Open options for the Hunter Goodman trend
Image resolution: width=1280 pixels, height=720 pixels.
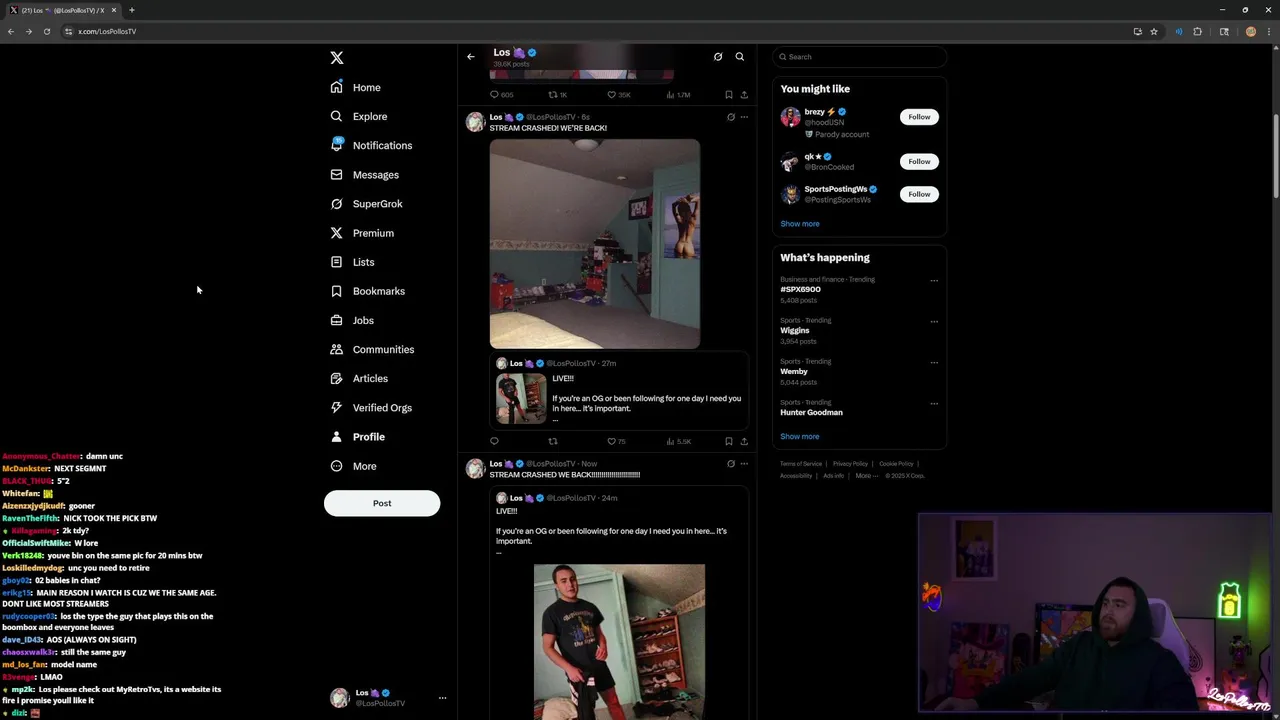[x=934, y=404]
